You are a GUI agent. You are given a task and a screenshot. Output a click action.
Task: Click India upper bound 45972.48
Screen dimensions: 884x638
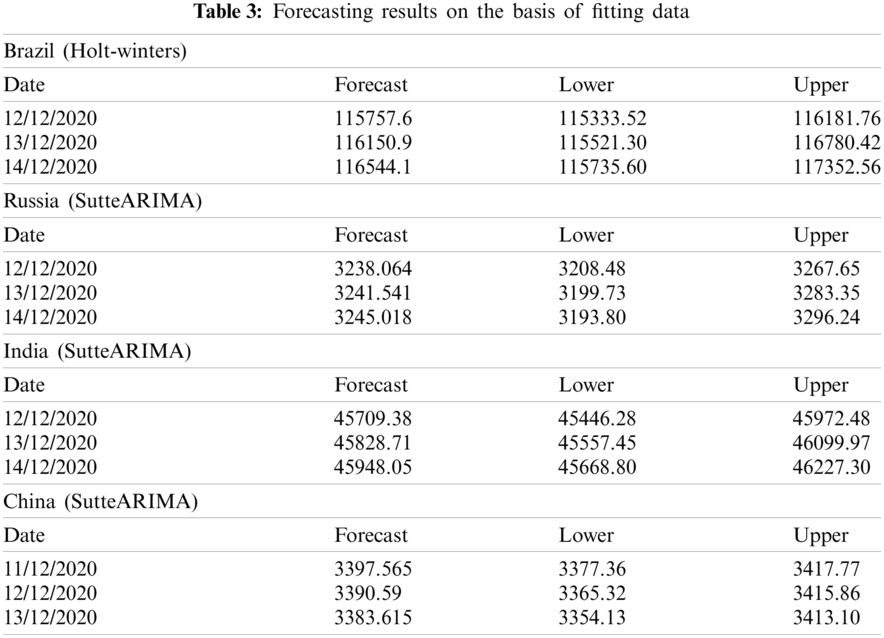pos(832,419)
